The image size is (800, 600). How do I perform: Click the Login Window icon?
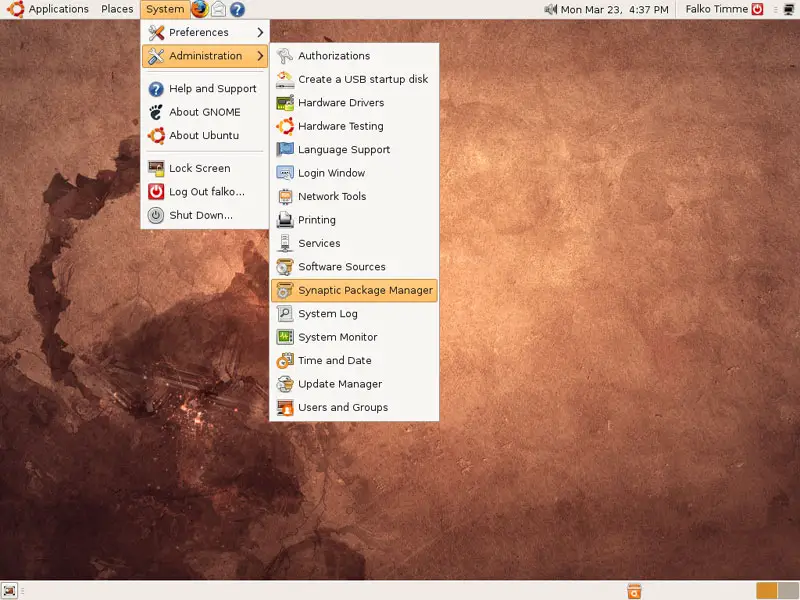[x=285, y=173]
